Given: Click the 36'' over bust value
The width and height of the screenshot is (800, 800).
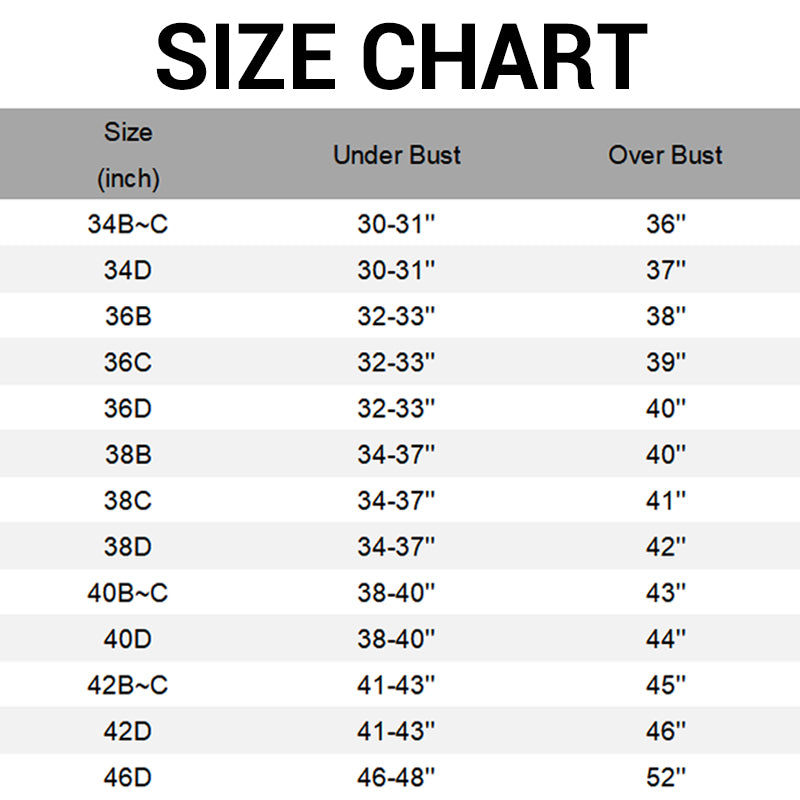Looking at the screenshot, I should point(665,224).
